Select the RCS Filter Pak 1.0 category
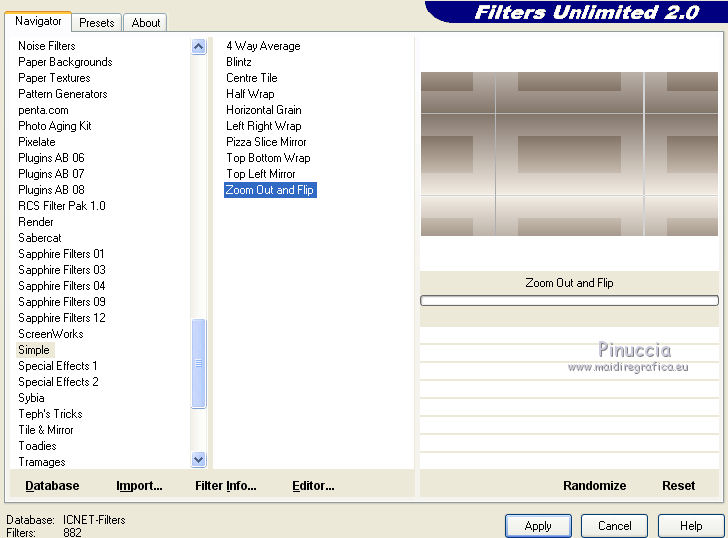 [x=62, y=206]
